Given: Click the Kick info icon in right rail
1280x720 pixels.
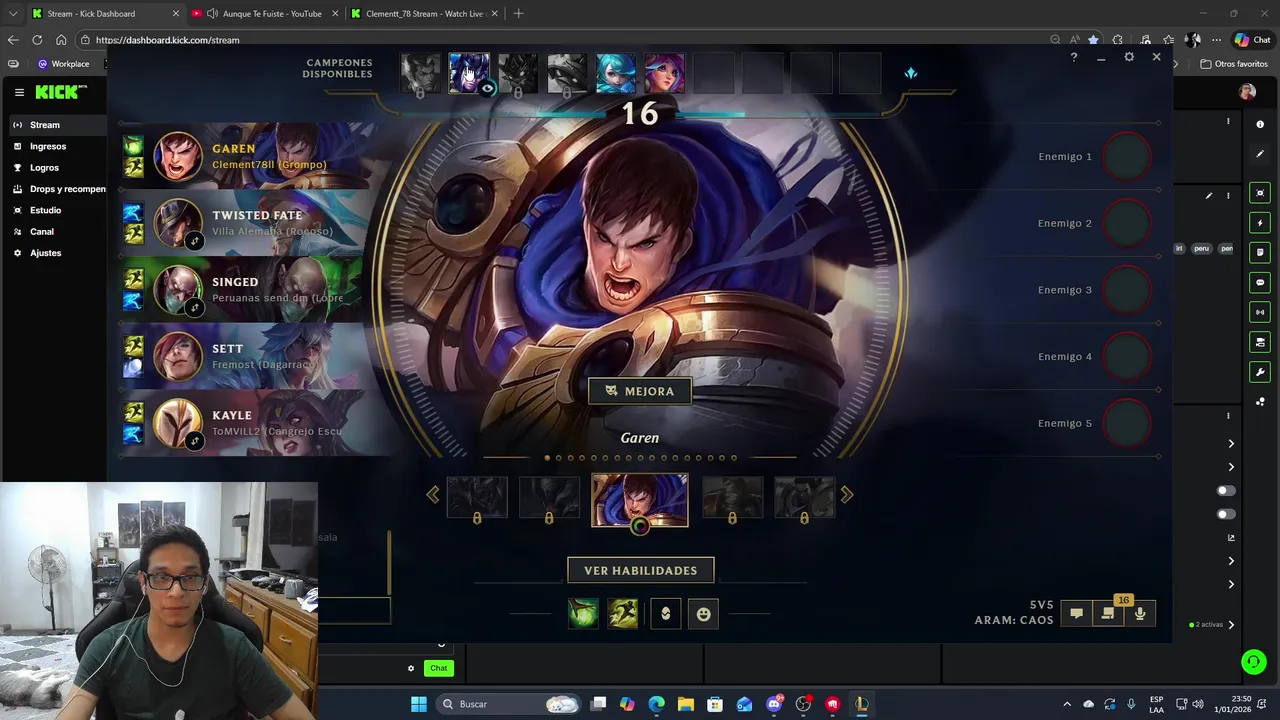Looking at the screenshot, I should [1260, 124].
